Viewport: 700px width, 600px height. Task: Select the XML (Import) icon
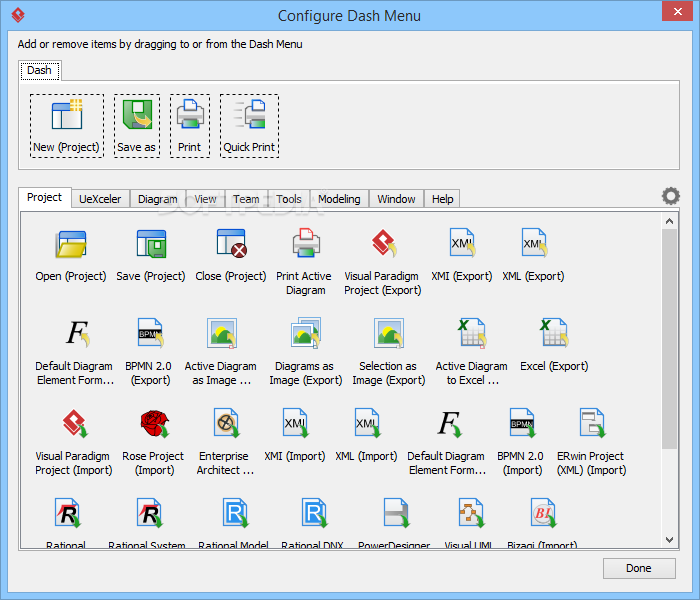tap(367, 423)
